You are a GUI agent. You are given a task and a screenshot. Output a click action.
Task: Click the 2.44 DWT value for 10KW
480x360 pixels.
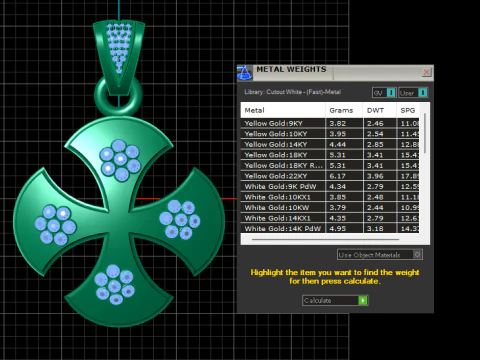[x=375, y=208]
